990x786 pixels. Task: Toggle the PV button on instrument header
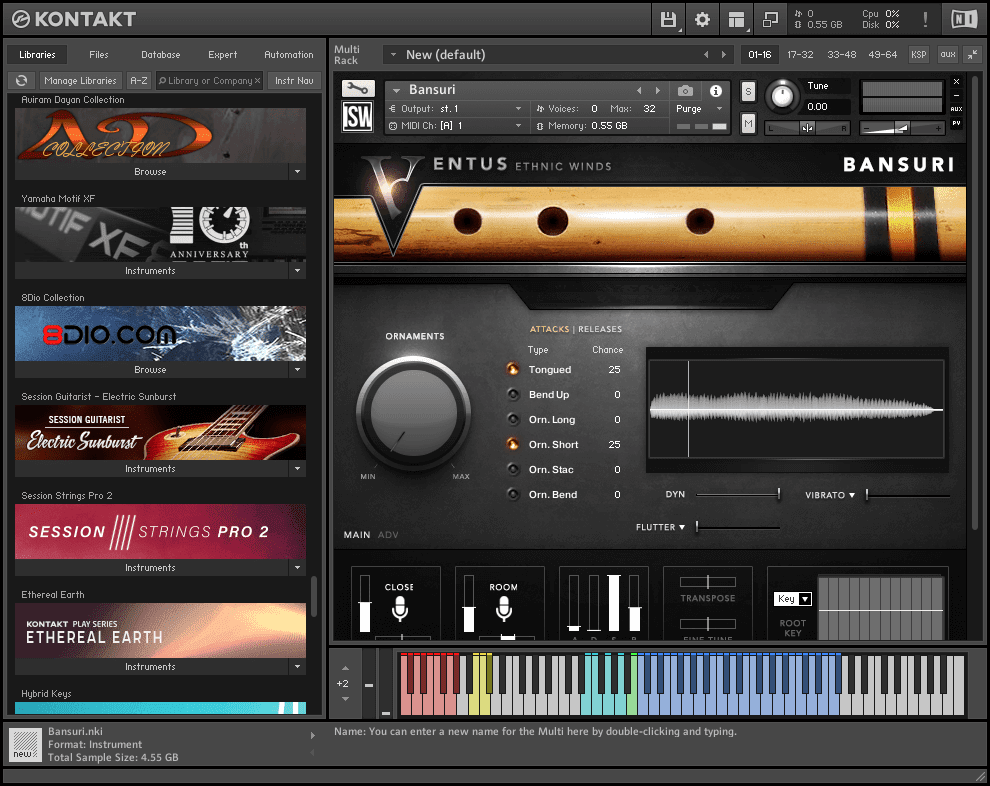(x=956, y=124)
